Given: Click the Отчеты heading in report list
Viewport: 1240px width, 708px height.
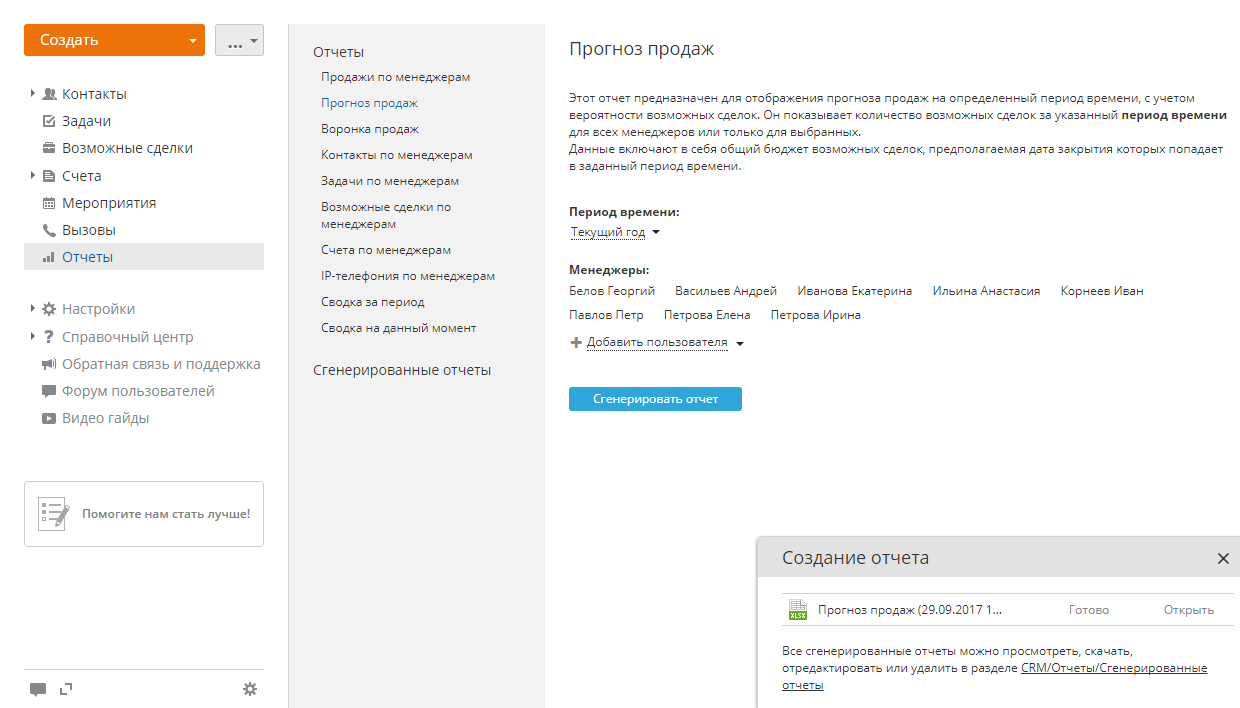Looking at the screenshot, I should 338,52.
